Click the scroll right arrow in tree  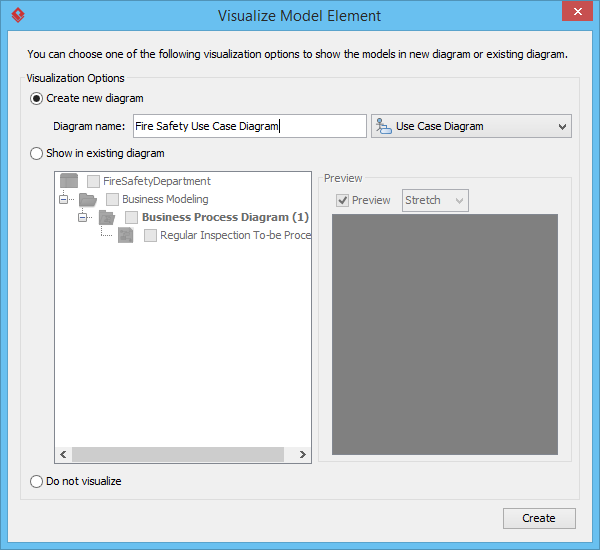[x=303, y=454]
